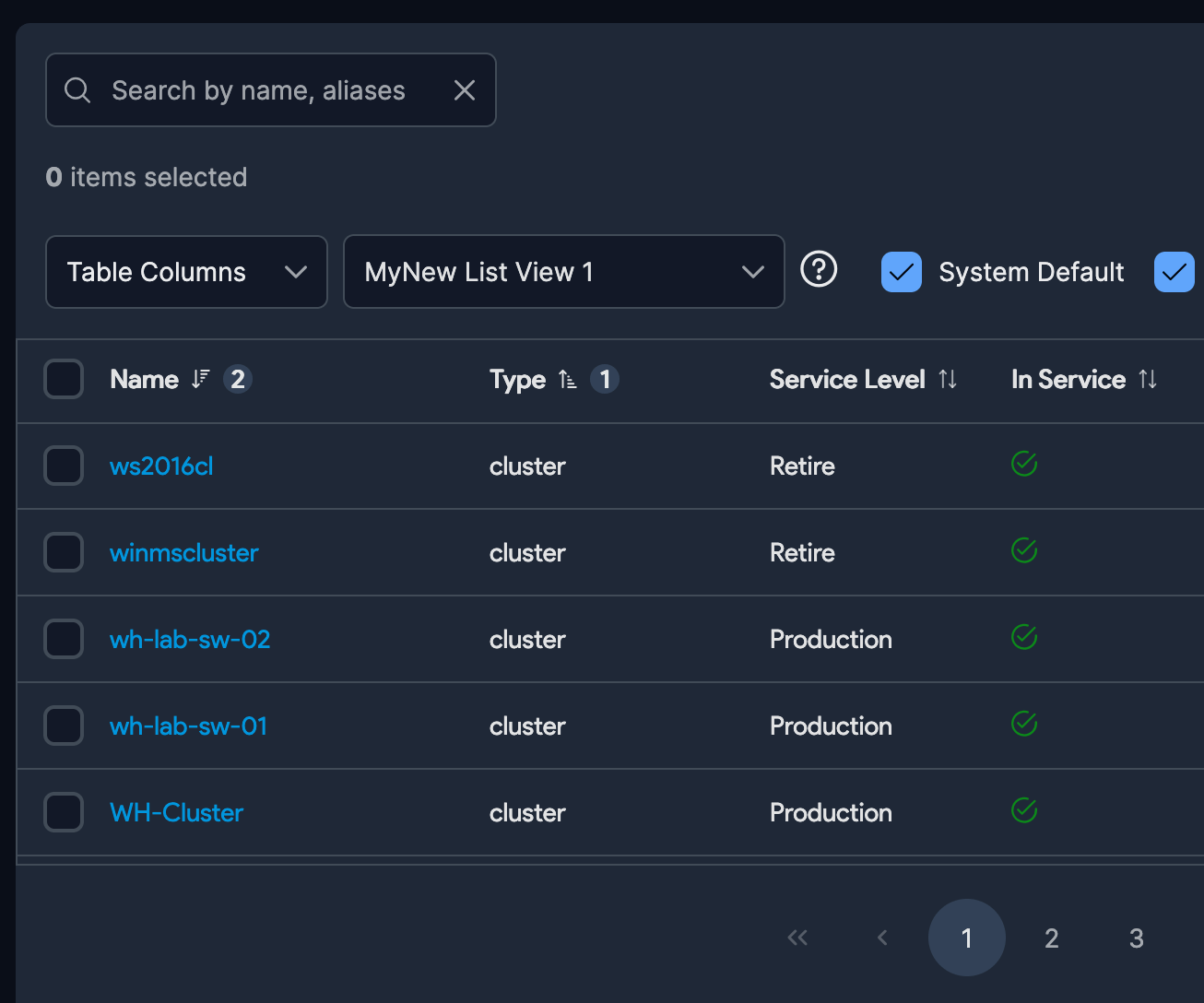1204x1003 pixels.
Task: Go to page 2 of the table
Action: 1051,938
